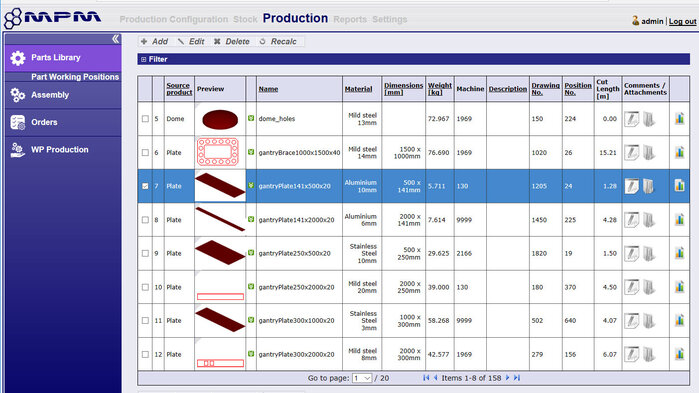The width and height of the screenshot is (699, 393).
Task: Sort by Description column header
Action: tap(508, 89)
